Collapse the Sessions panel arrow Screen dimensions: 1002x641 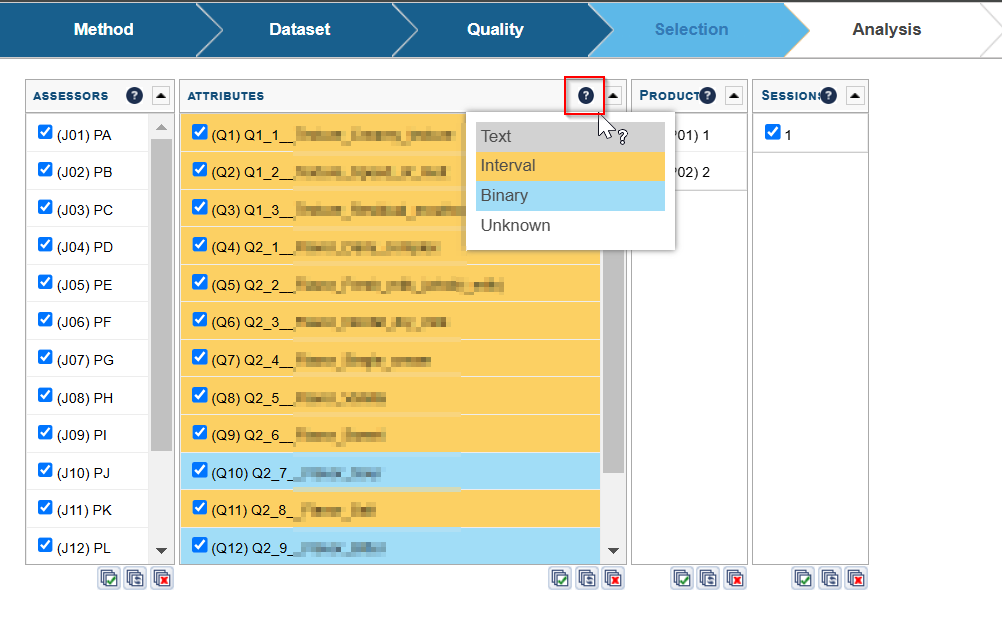click(x=855, y=96)
